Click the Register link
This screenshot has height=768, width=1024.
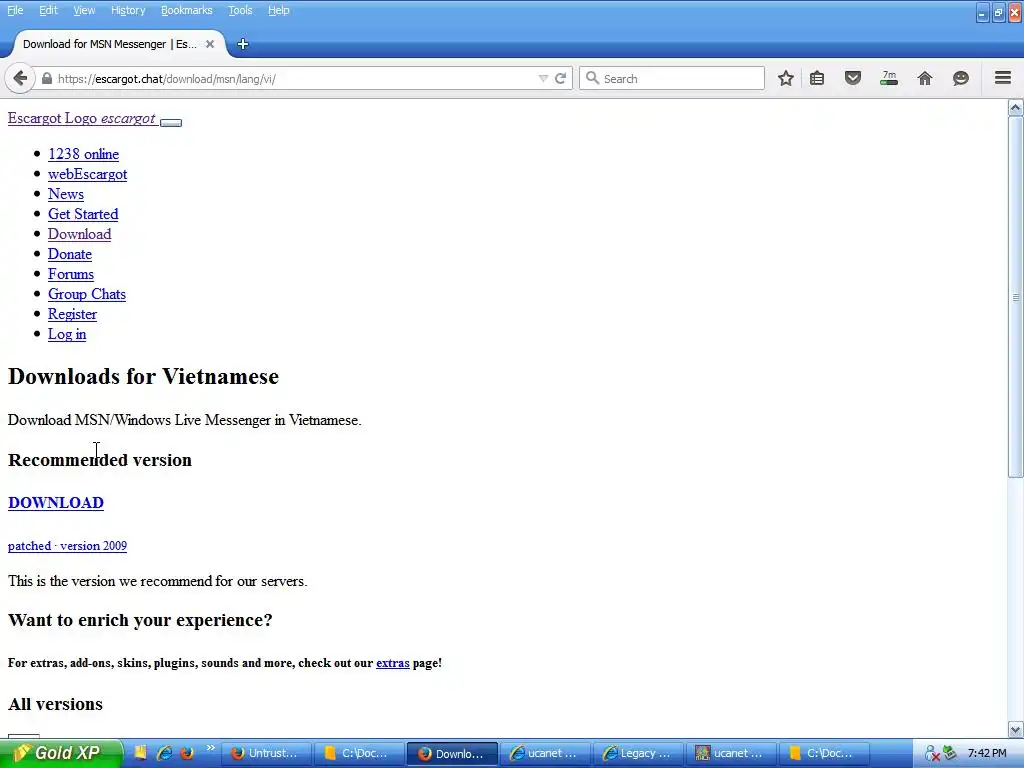[x=72, y=314]
